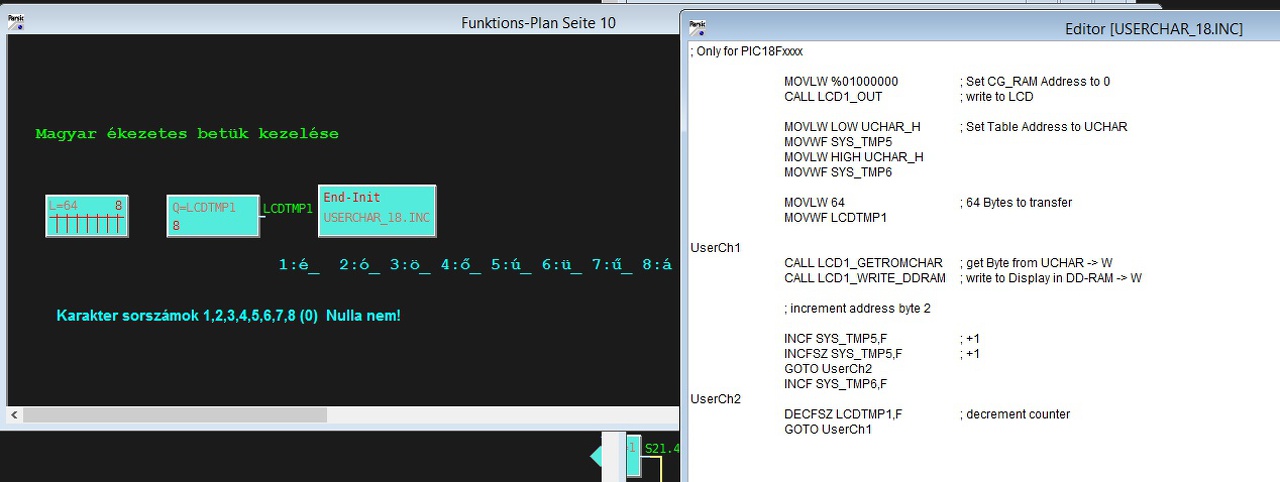Place cursor on 'INCF SYS_TMP5,F' line
The height and width of the screenshot is (482, 1280).
pyautogui.click(x=833, y=339)
